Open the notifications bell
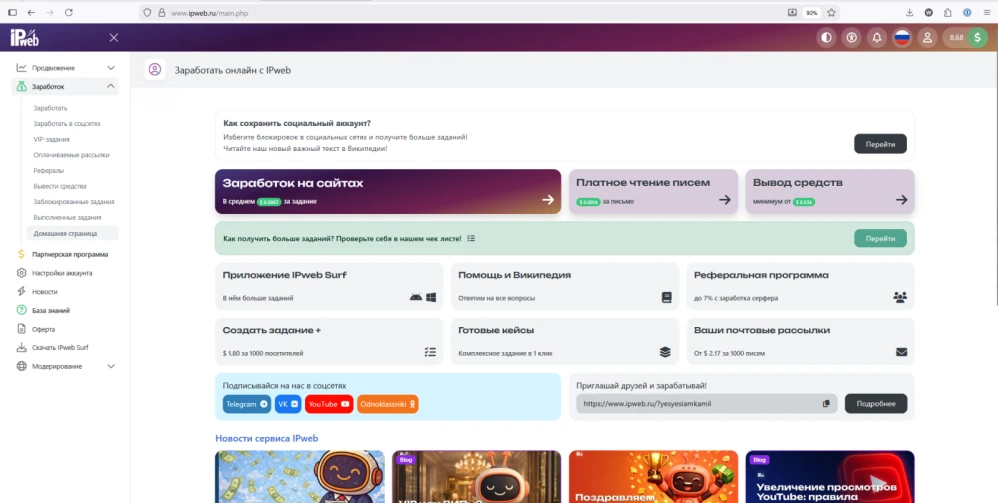998x503 pixels. [x=877, y=38]
